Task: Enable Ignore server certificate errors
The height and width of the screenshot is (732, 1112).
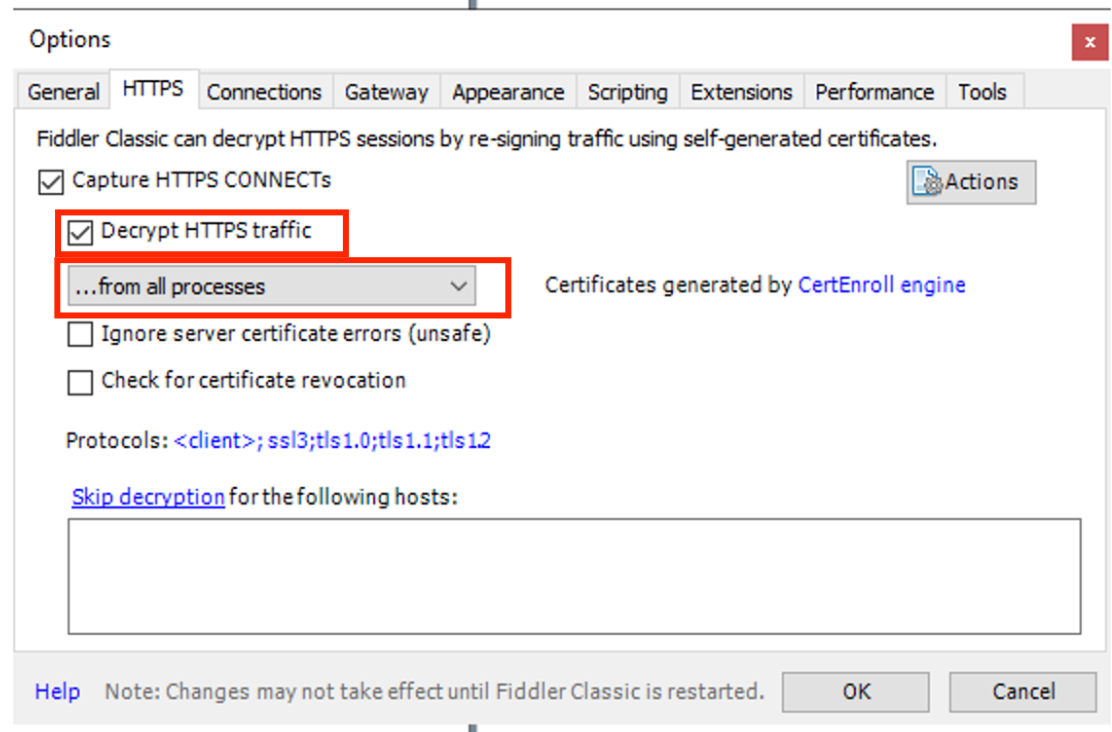Action: [x=80, y=333]
